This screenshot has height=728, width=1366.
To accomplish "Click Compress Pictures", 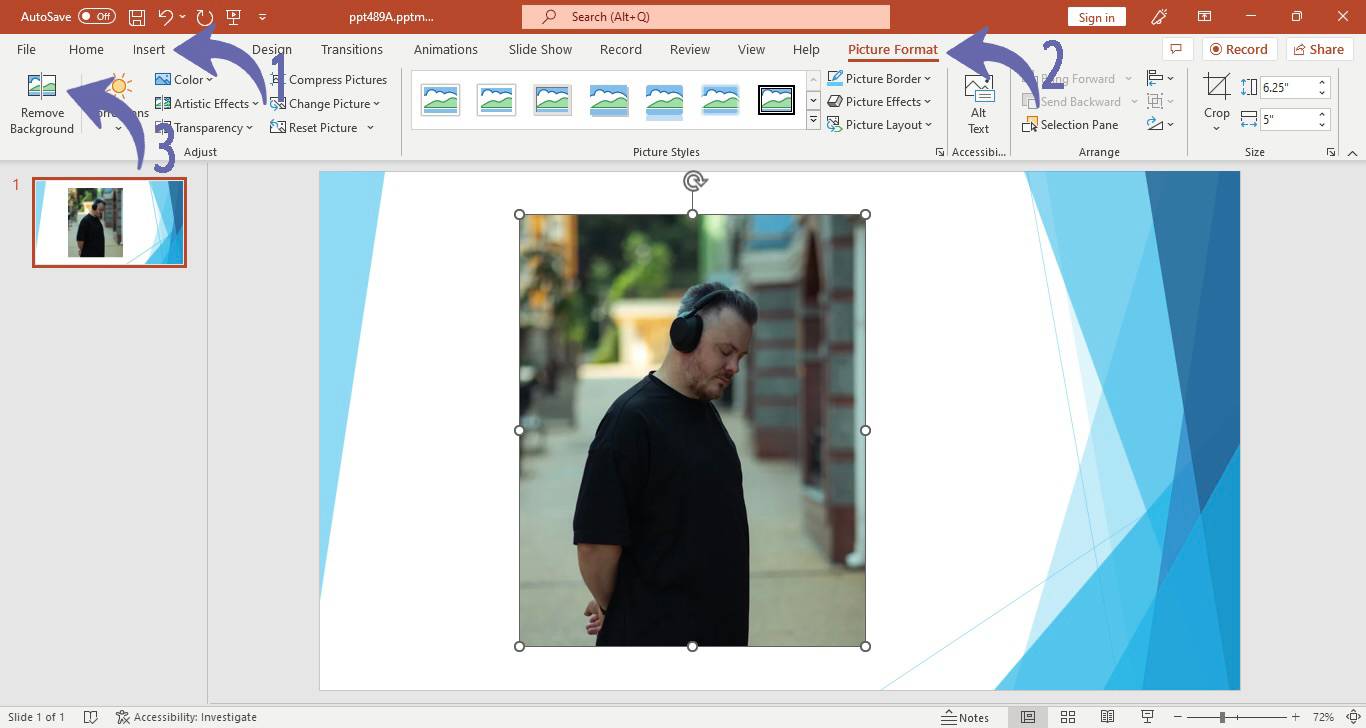I will tap(328, 79).
